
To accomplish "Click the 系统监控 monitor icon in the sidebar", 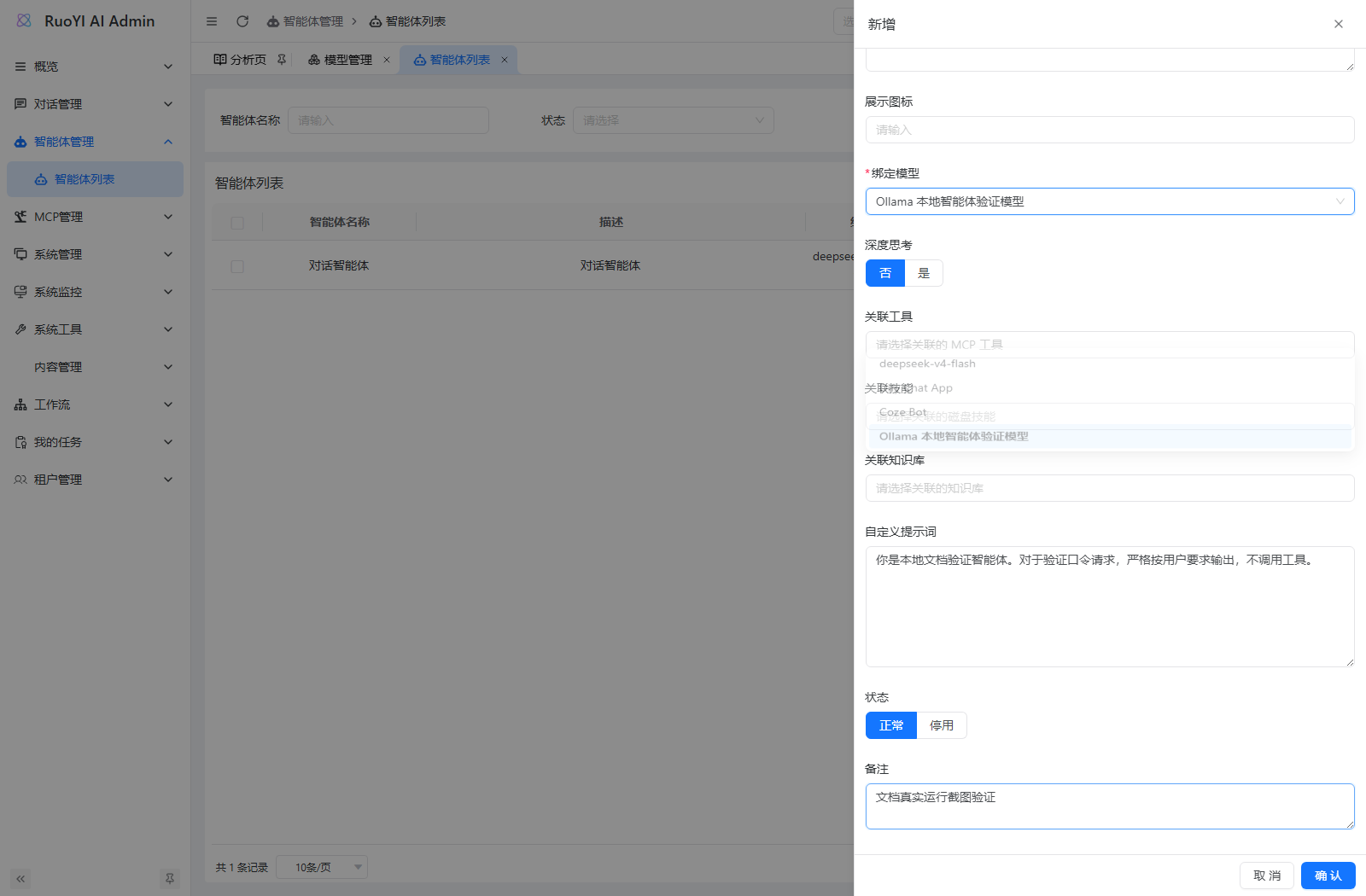I will [20, 292].
